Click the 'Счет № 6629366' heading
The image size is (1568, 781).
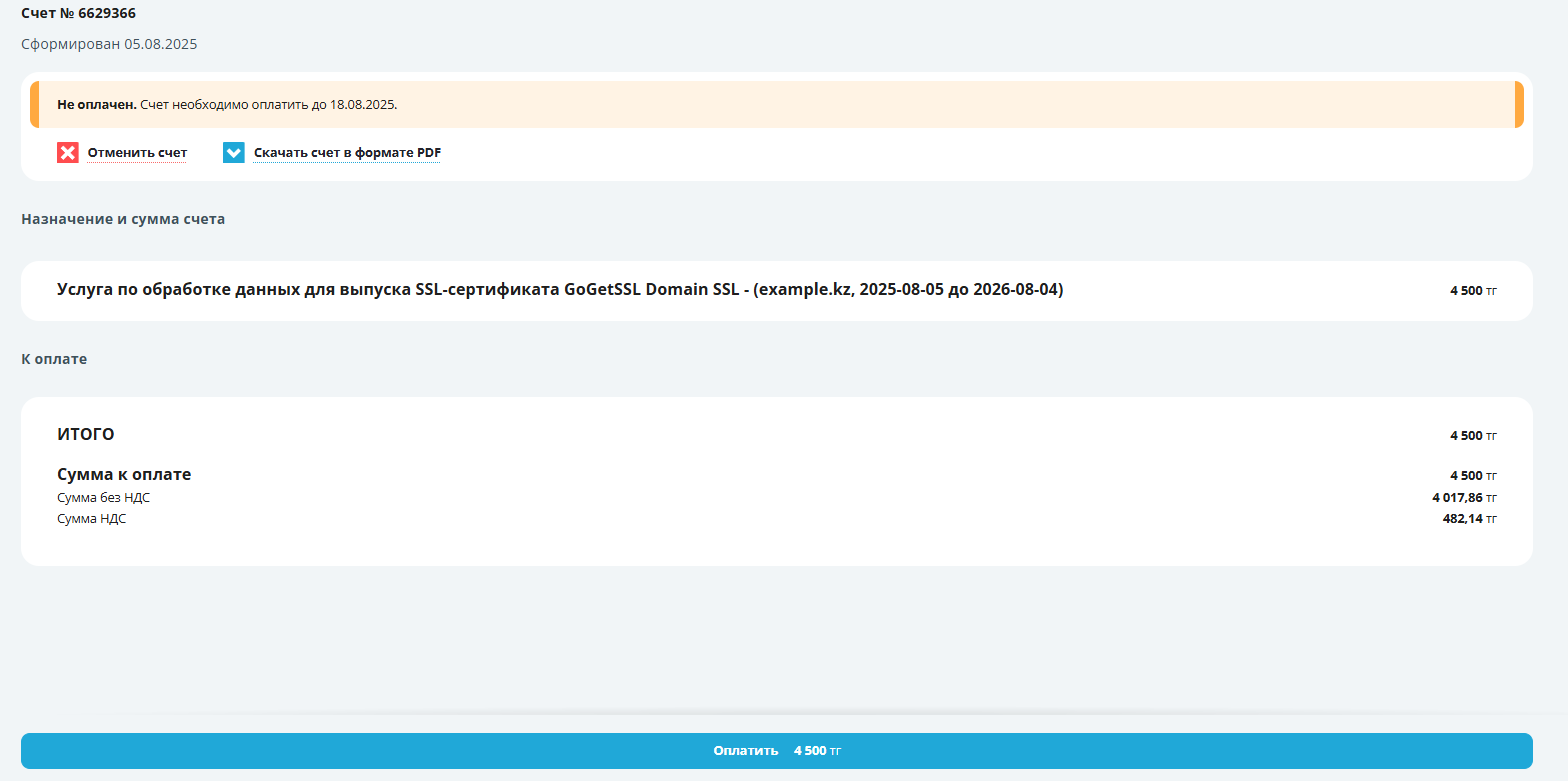coord(79,14)
